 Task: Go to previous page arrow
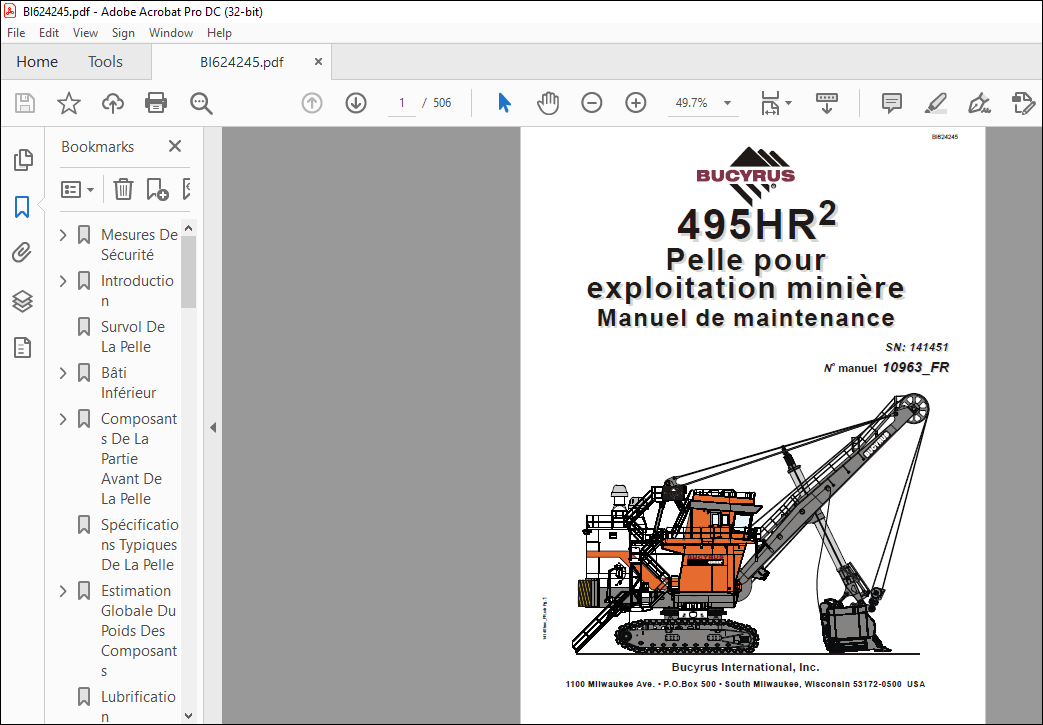311,103
